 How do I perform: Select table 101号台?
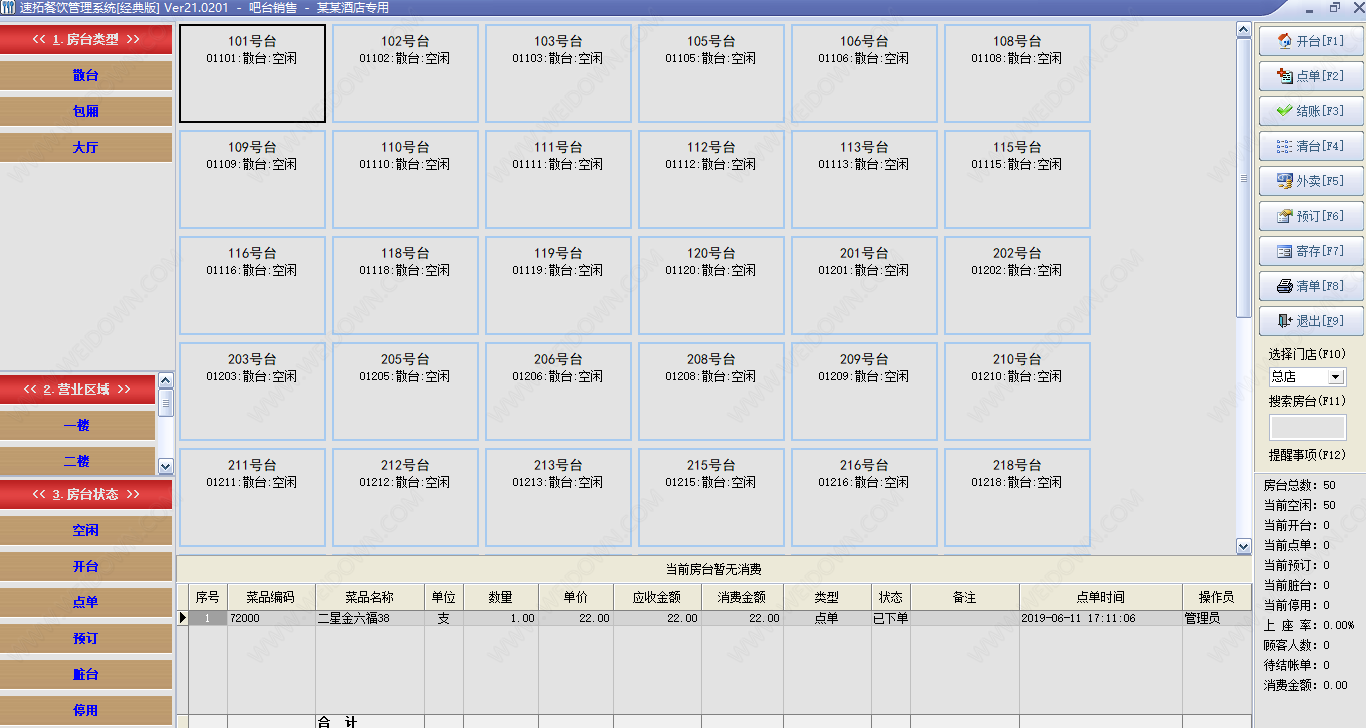click(x=252, y=73)
